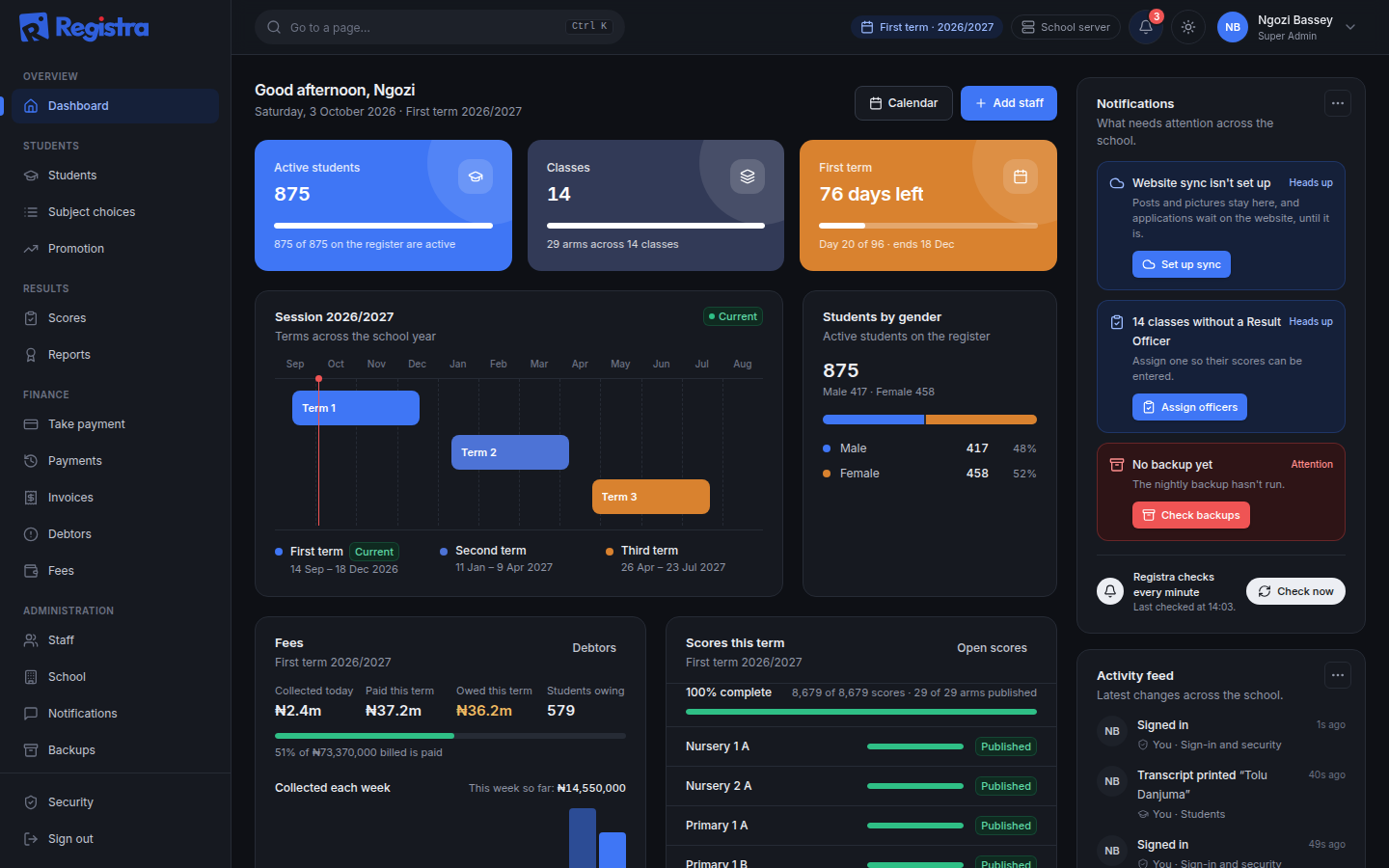The image size is (1389, 868).
Task: Click the Payments sidebar icon
Action: (x=31, y=461)
